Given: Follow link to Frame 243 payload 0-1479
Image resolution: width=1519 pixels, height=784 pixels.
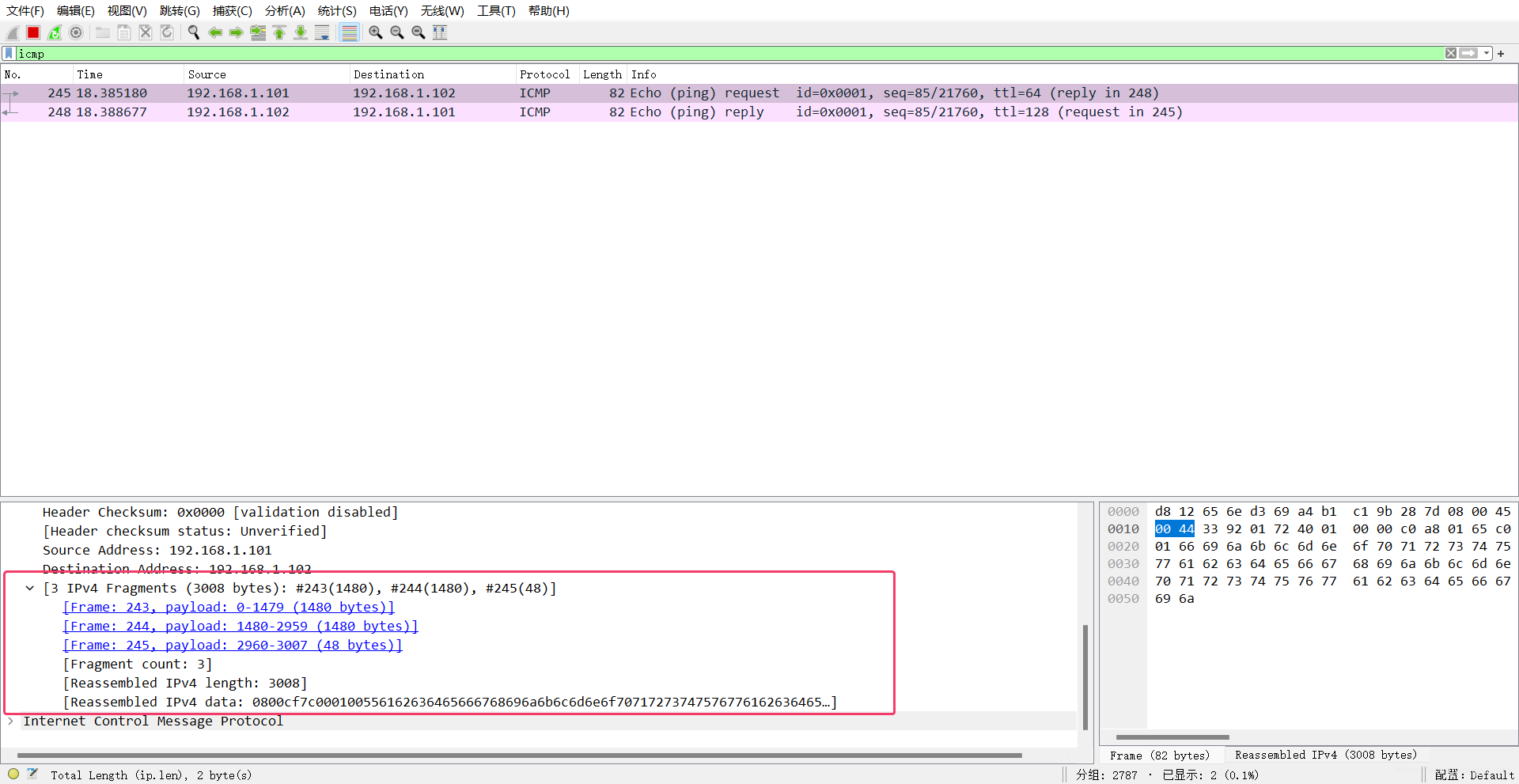Looking at the screenshot, I should pos(229,608).
